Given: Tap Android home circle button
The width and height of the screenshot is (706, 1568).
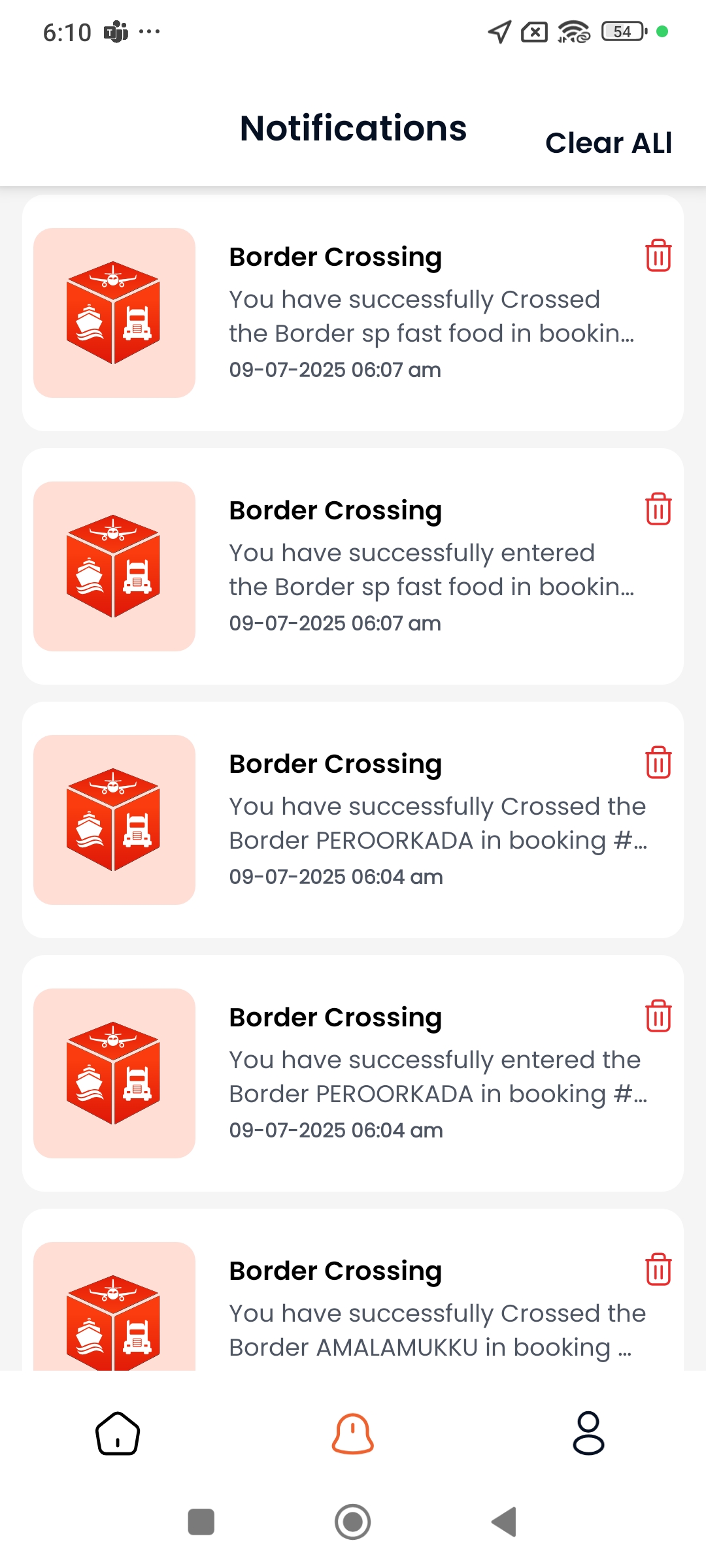Looking at the screenshot, I should tap(353, 1522).
